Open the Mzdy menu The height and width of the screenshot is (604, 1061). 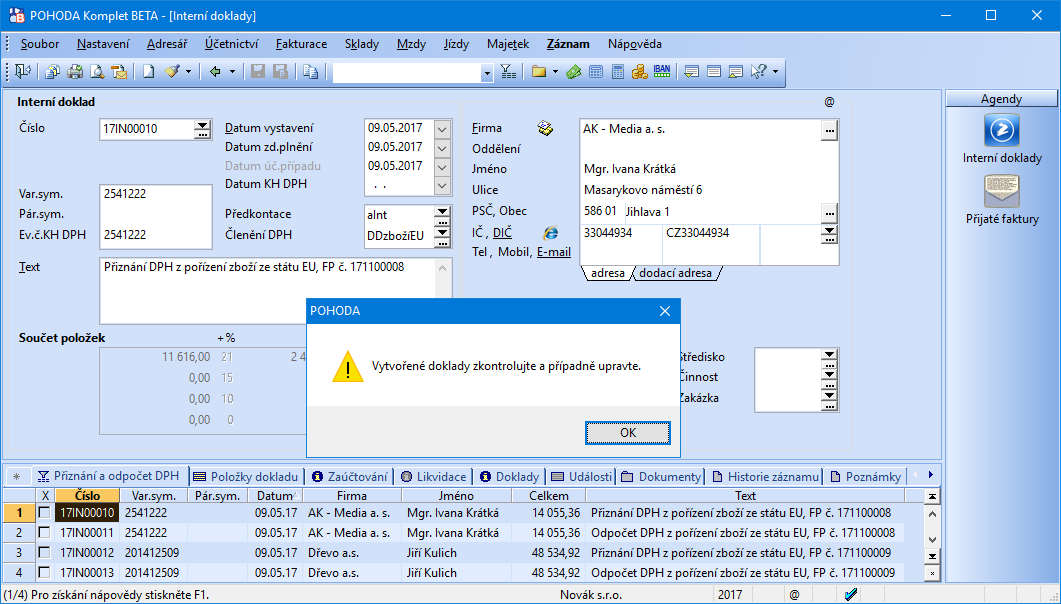(x=411, y=44)
